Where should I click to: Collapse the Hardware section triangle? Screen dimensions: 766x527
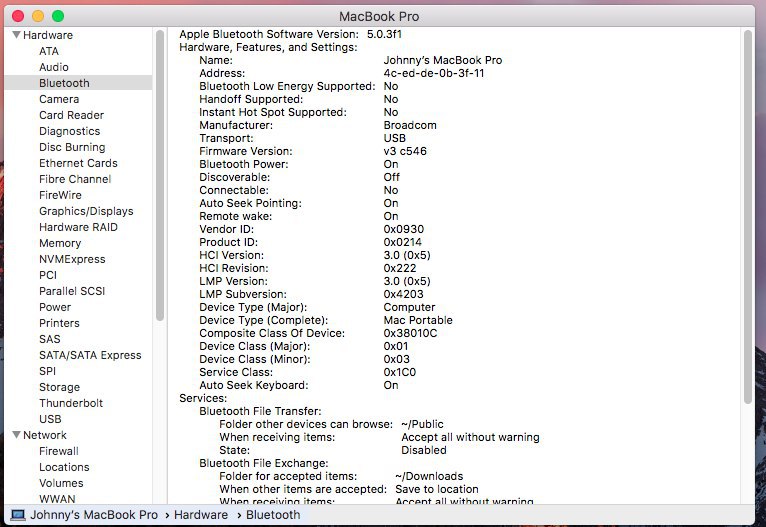[x=16, y=35]
